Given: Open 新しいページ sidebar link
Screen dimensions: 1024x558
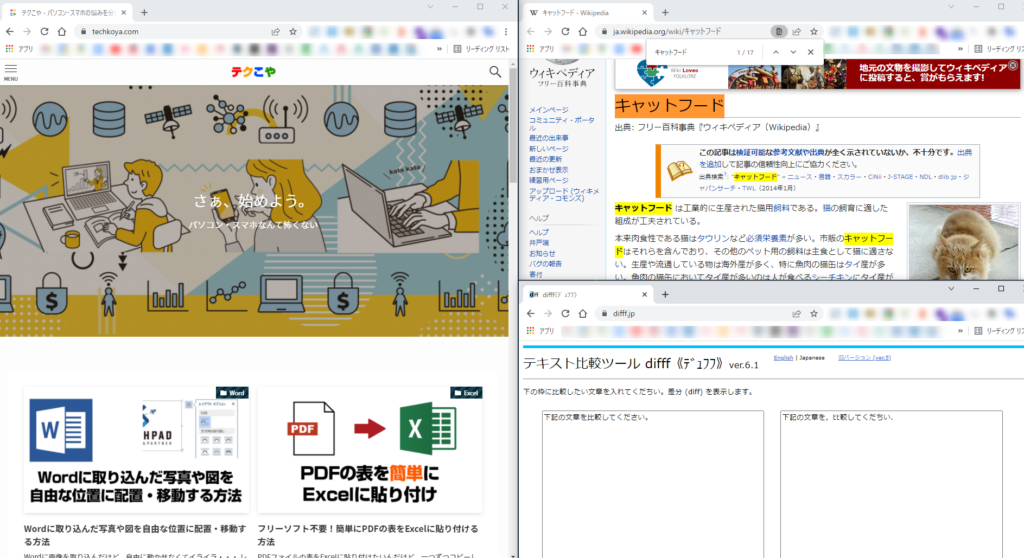Looking at the screenshot, I should pyautogui.click(x=549, y=148).
